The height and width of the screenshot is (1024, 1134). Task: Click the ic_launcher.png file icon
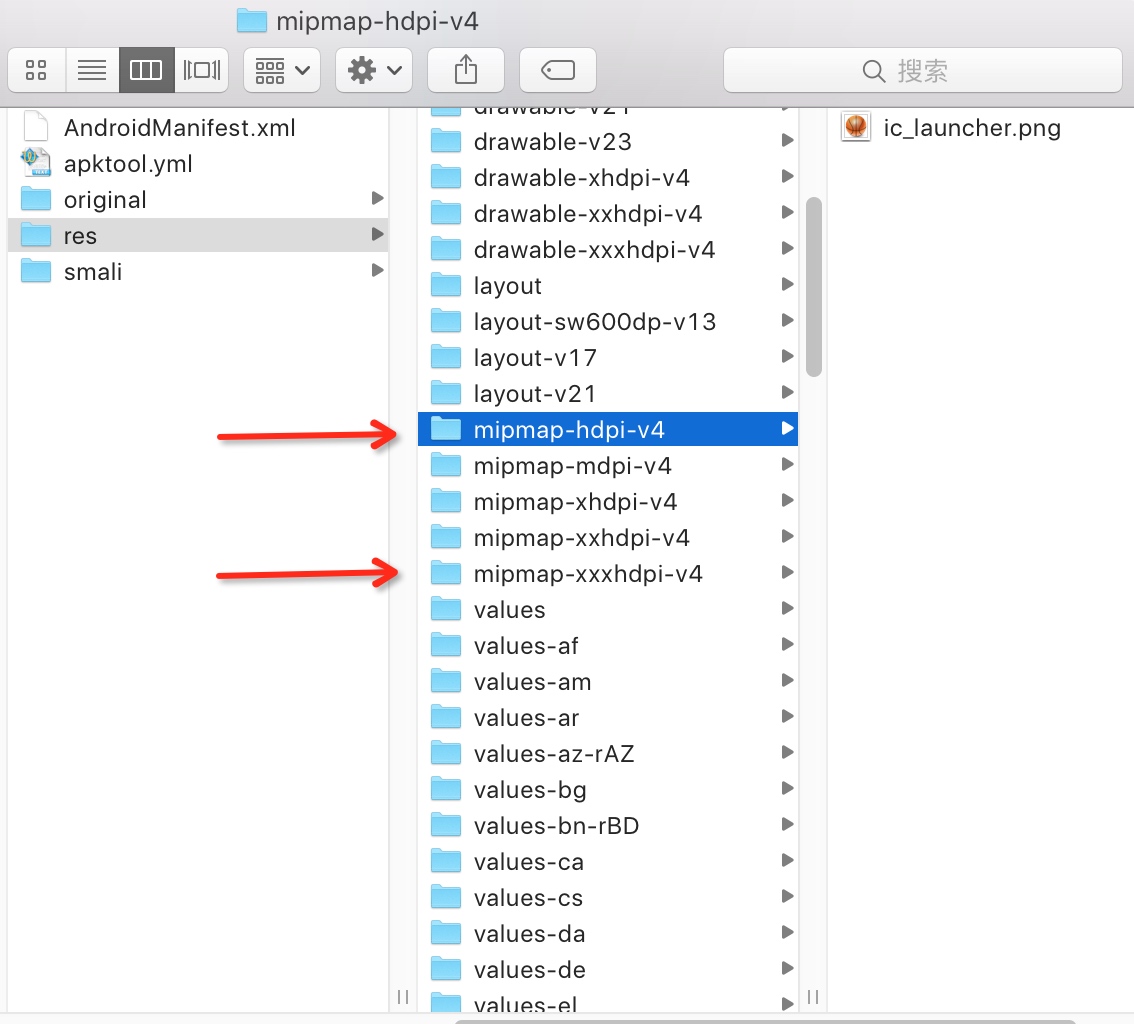[856, 127]
